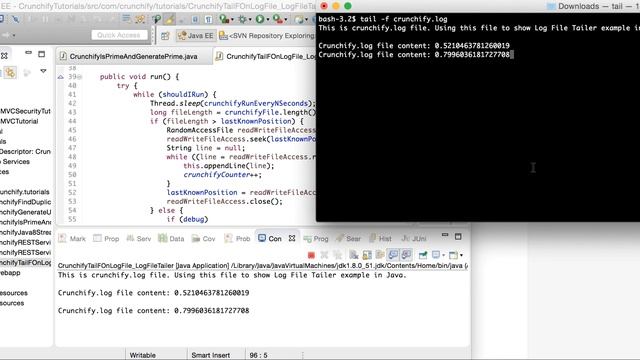Click the Quick Access search field
640x360 pixels.
tap(119, 35)
